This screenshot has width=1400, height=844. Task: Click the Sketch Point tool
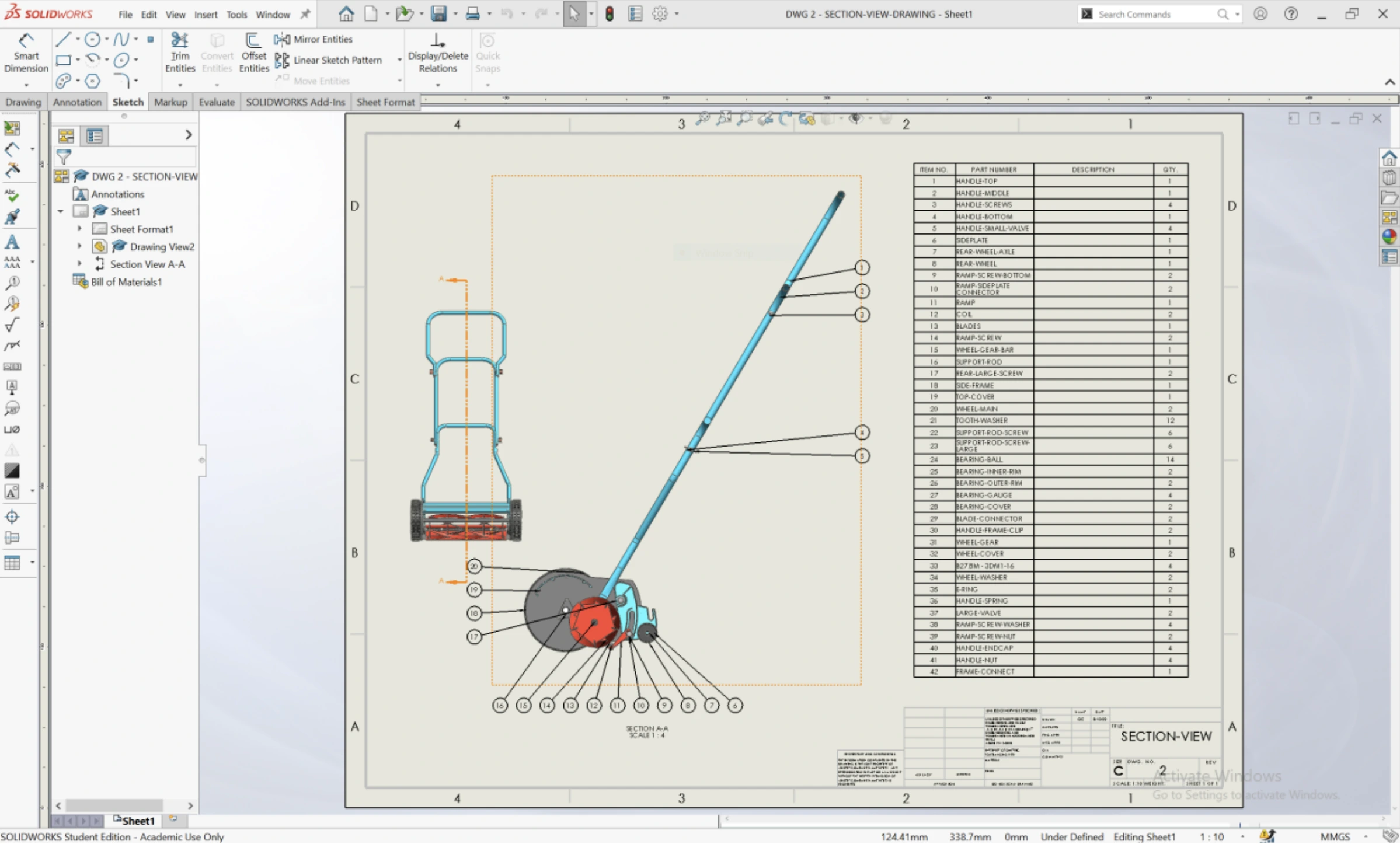point(151,40)
